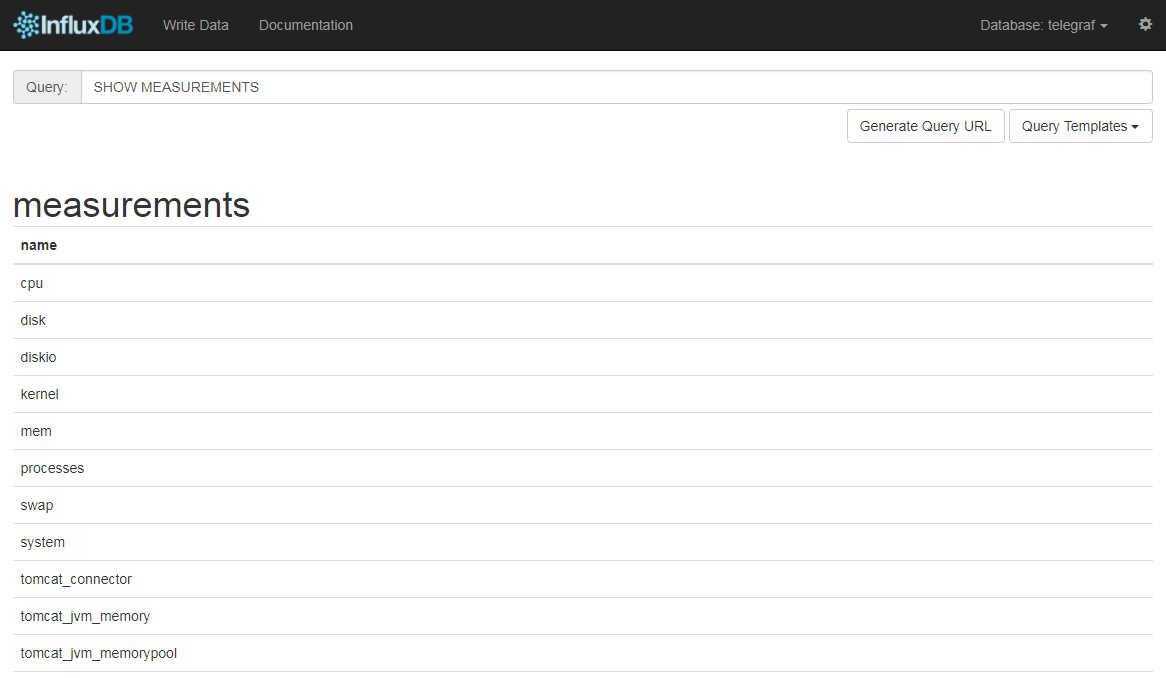Click the Generate Query URL button
Viewport: 1166px width, 678px height.
(x=925, y=126)
